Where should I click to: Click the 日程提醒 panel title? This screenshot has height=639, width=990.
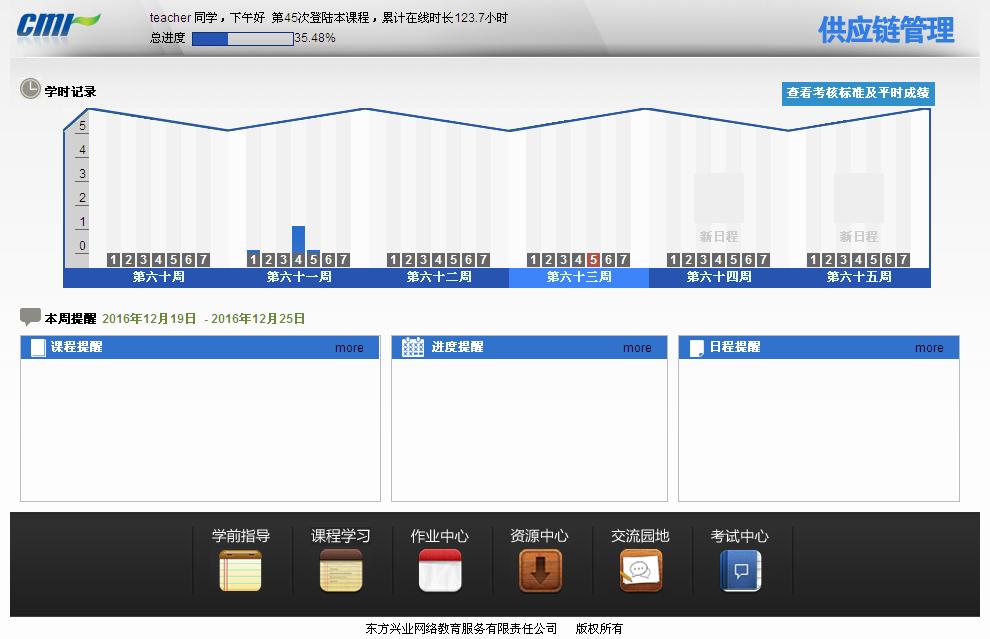pos(735,347)
